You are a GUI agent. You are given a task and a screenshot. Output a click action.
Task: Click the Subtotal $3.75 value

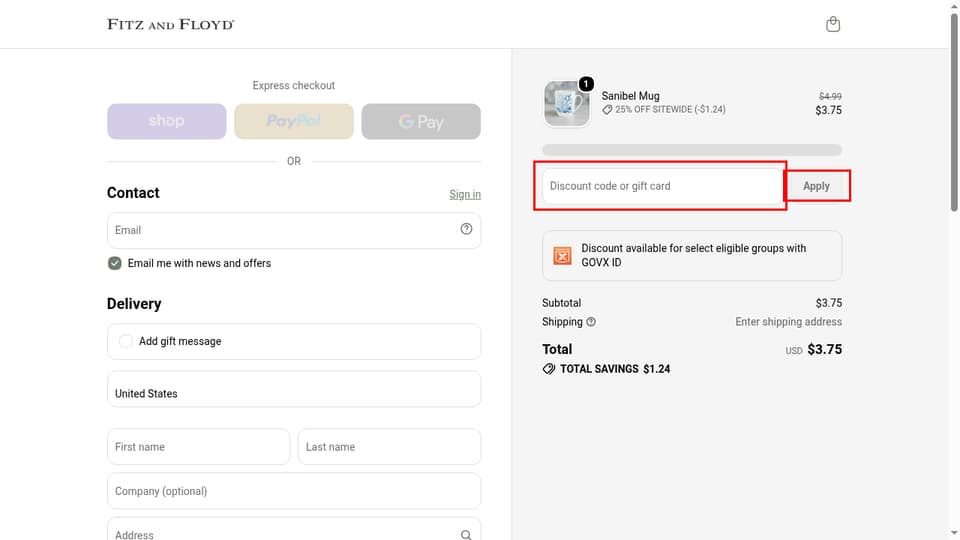(x=829, y=303)
